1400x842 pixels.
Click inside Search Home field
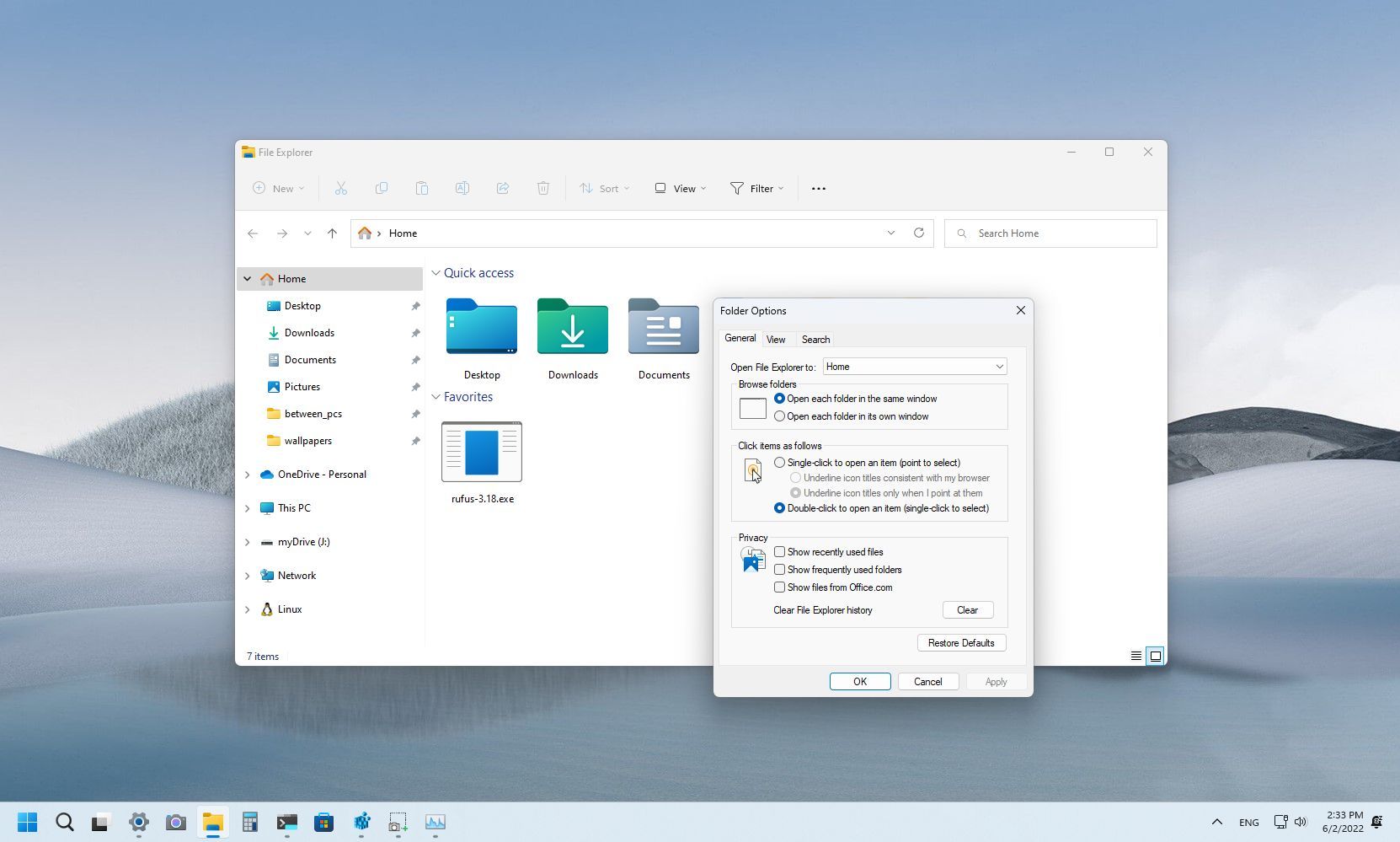click(x=1050, y=233)
